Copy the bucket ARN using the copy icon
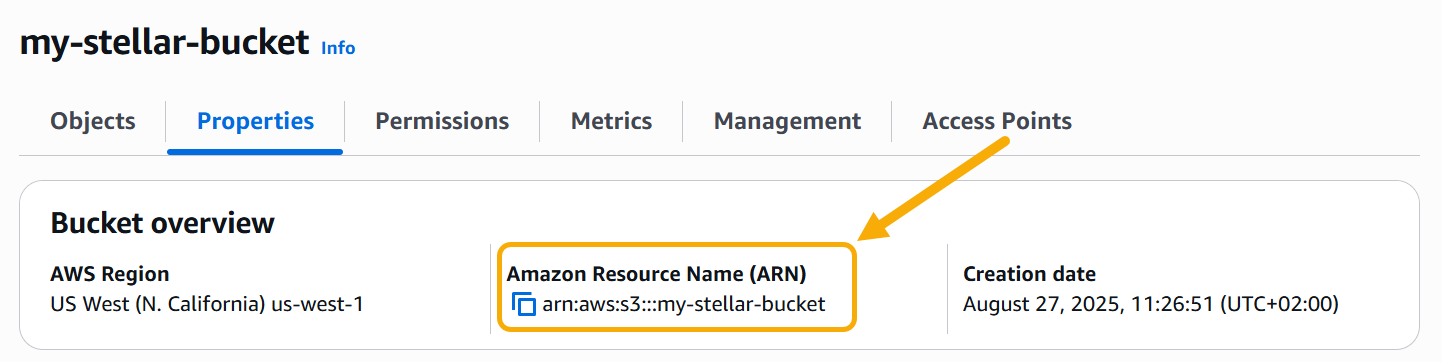The image size is (1442, 362). coord(524,304)
